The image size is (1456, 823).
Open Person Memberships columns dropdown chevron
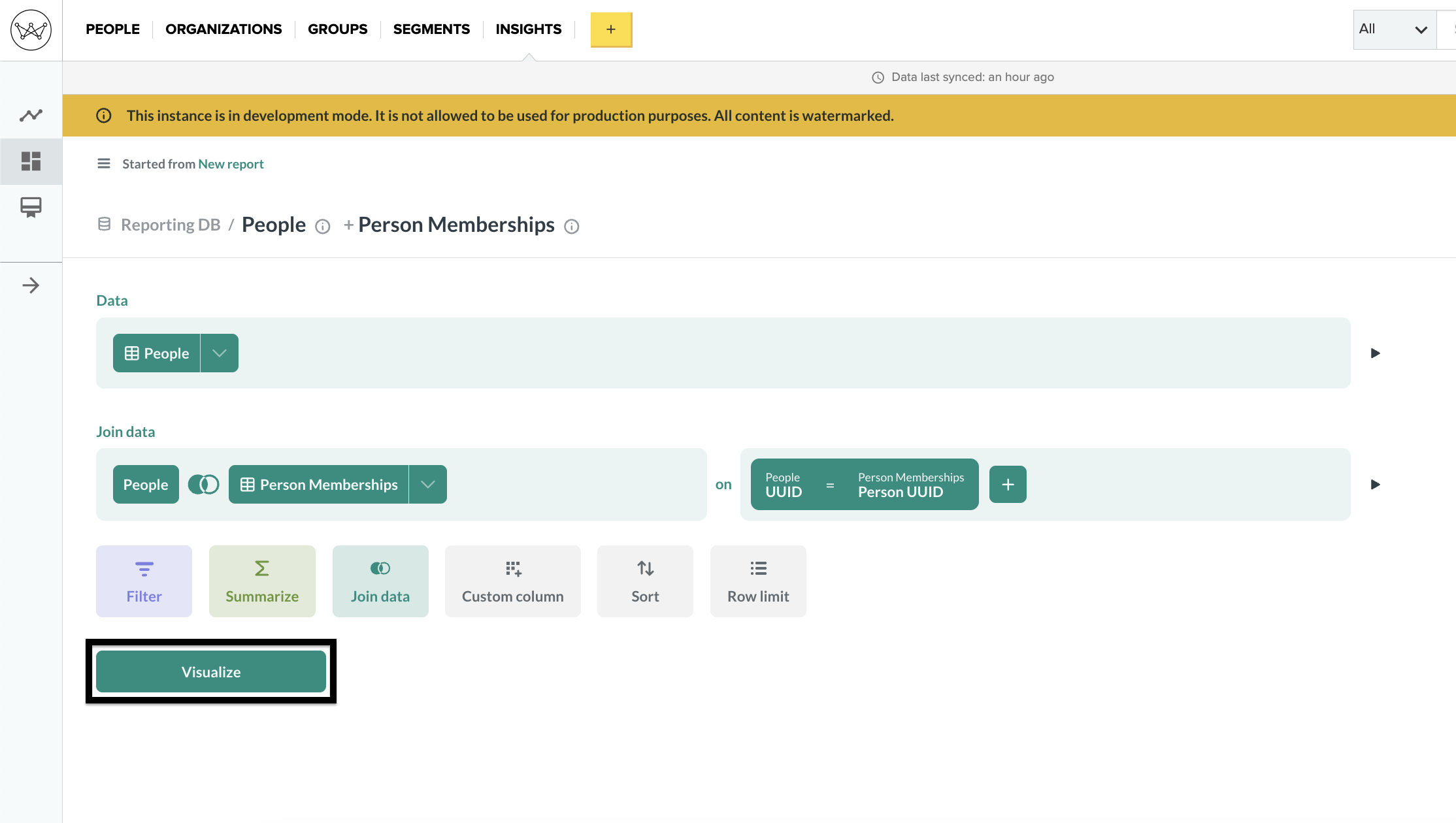pos(428,485)
